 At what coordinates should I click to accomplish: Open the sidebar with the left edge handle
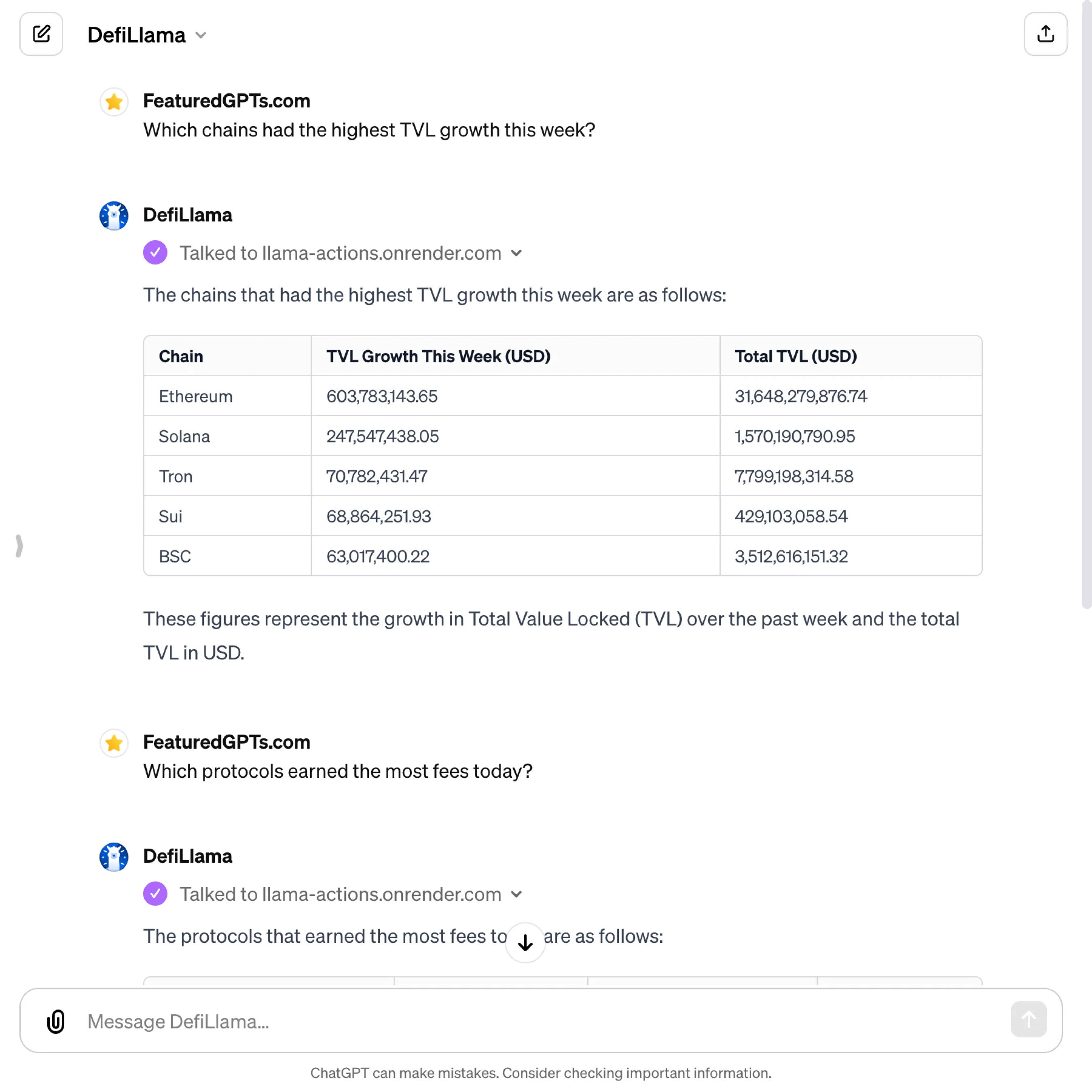click(x=19, y=546)
